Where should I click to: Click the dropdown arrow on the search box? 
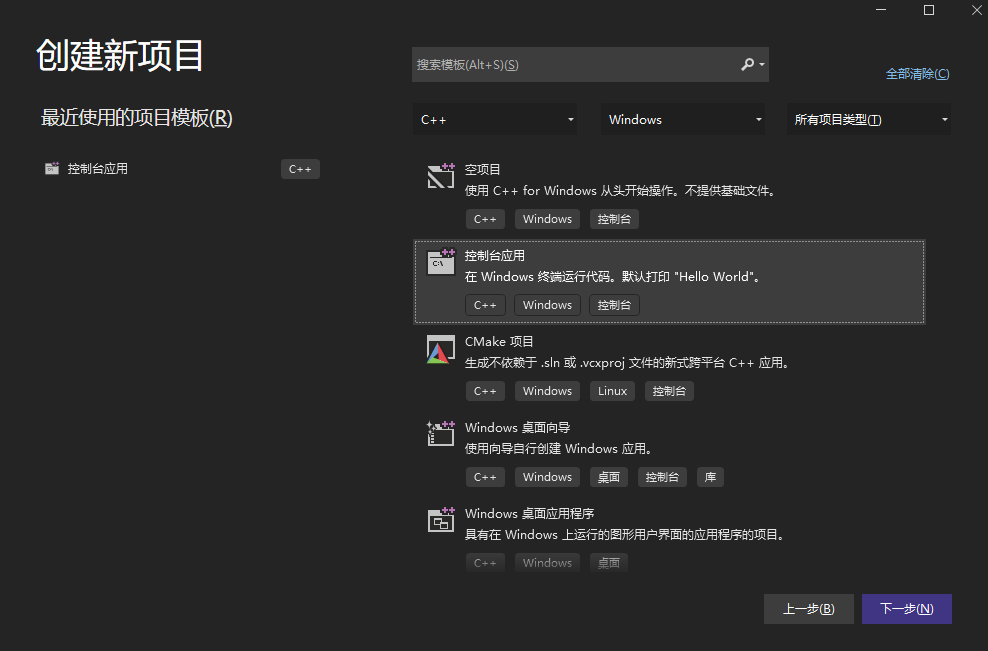point(763,64)
